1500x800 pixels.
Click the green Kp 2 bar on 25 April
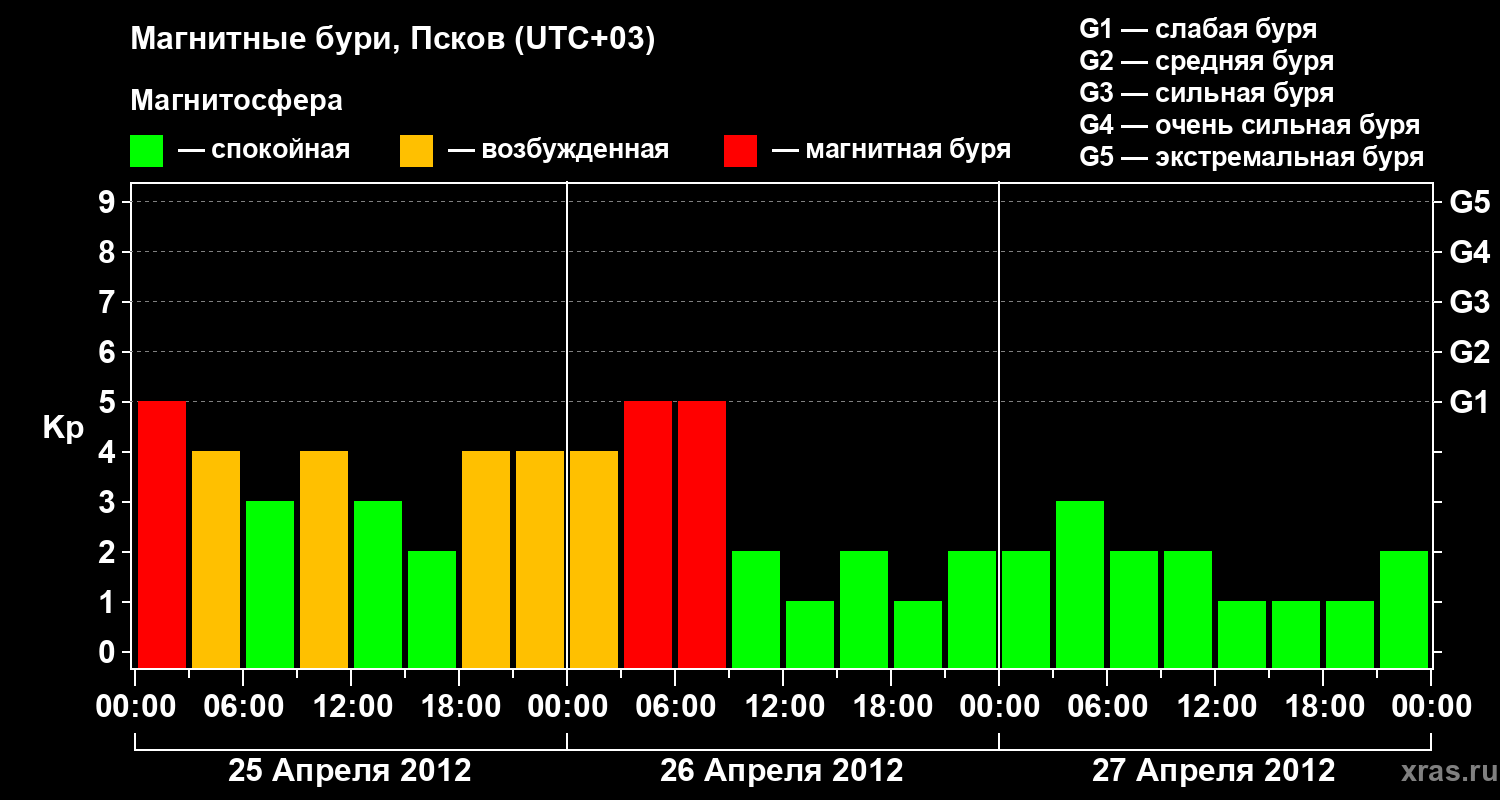[432, 609]
